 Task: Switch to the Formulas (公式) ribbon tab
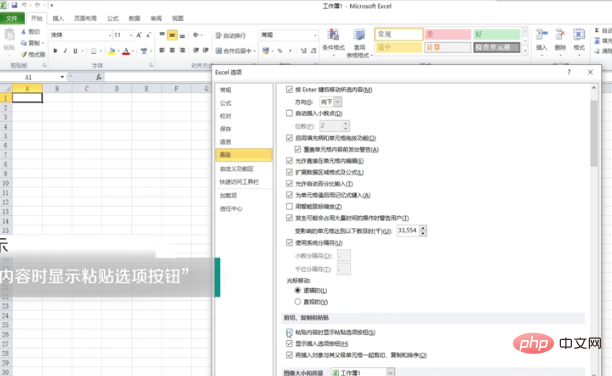point(113,18)
